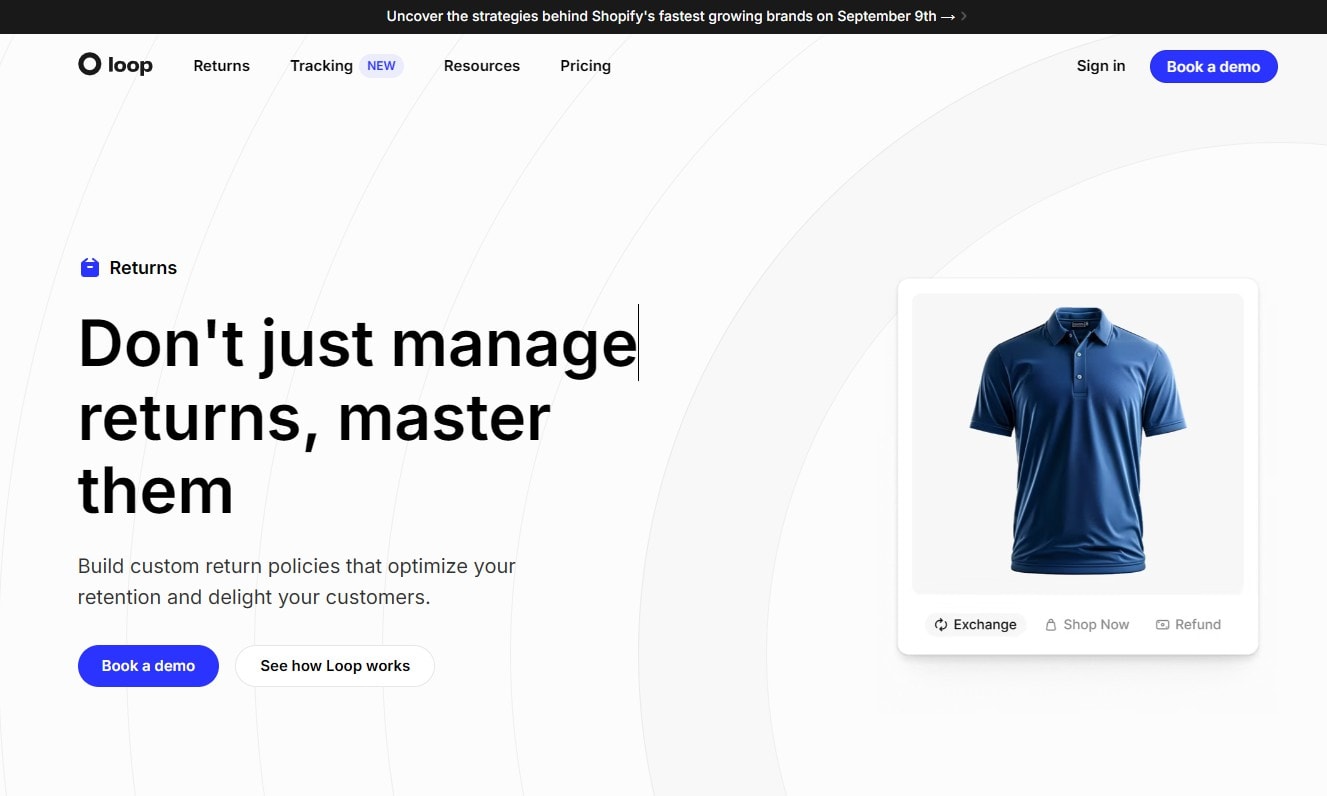The image size is (1327, 796).
Task: Click the Exchange arrows icon on the card
Action: [941, 625]
